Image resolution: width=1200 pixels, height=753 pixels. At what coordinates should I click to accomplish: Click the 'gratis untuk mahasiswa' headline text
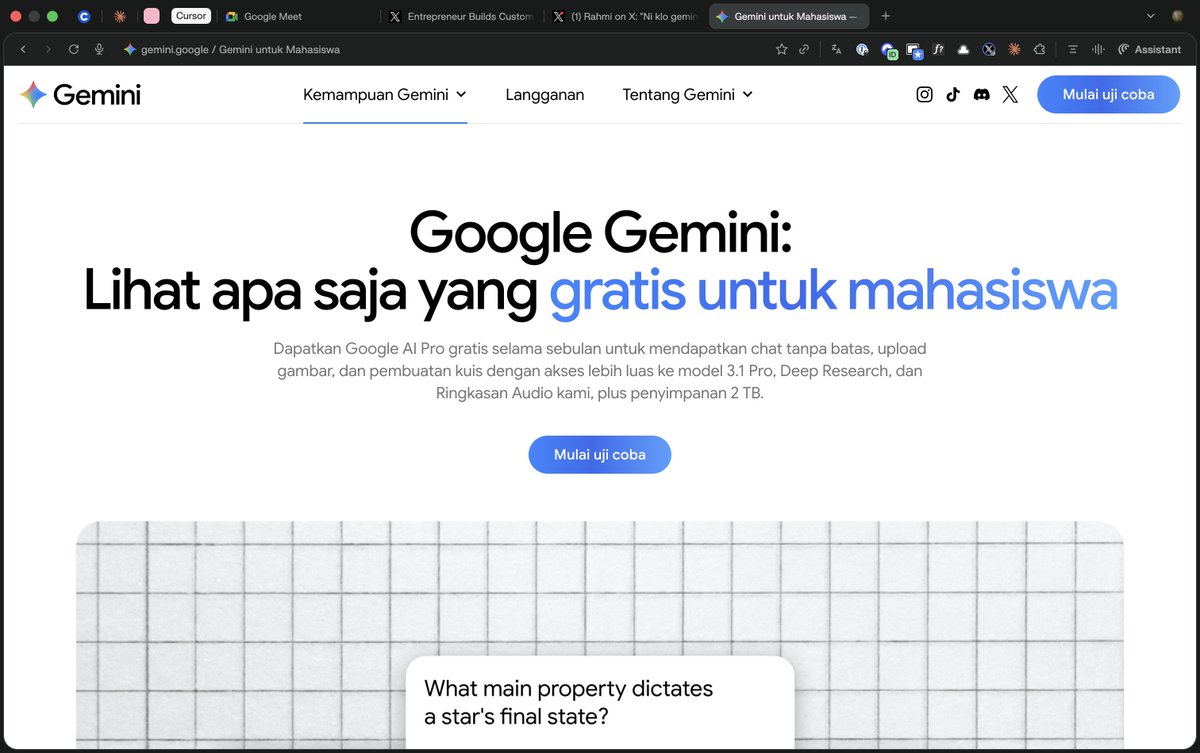pos(833,291)
